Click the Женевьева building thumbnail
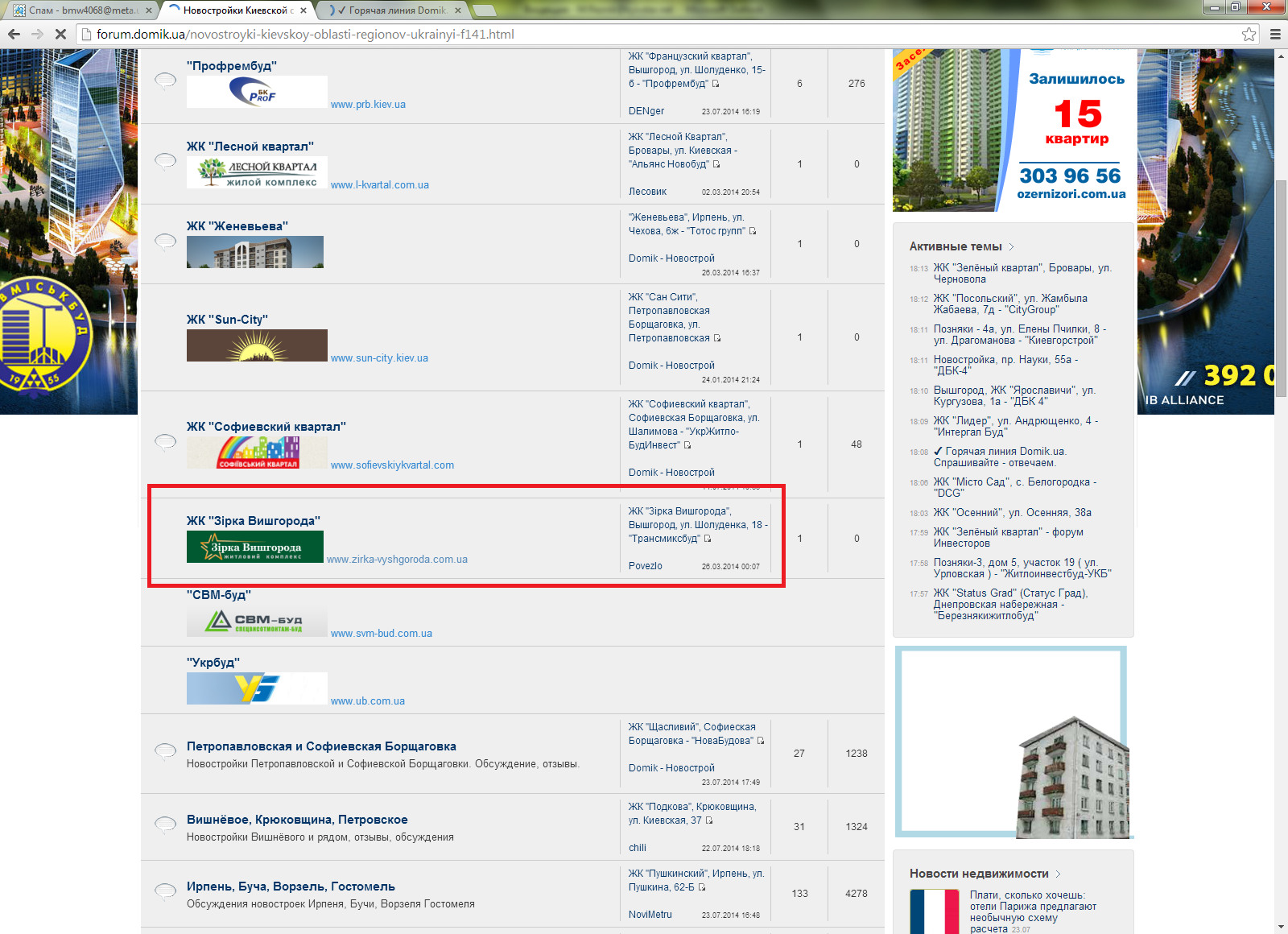This screenshot has height=934, width=1288. pyautogui.click(x=255, y=252)
